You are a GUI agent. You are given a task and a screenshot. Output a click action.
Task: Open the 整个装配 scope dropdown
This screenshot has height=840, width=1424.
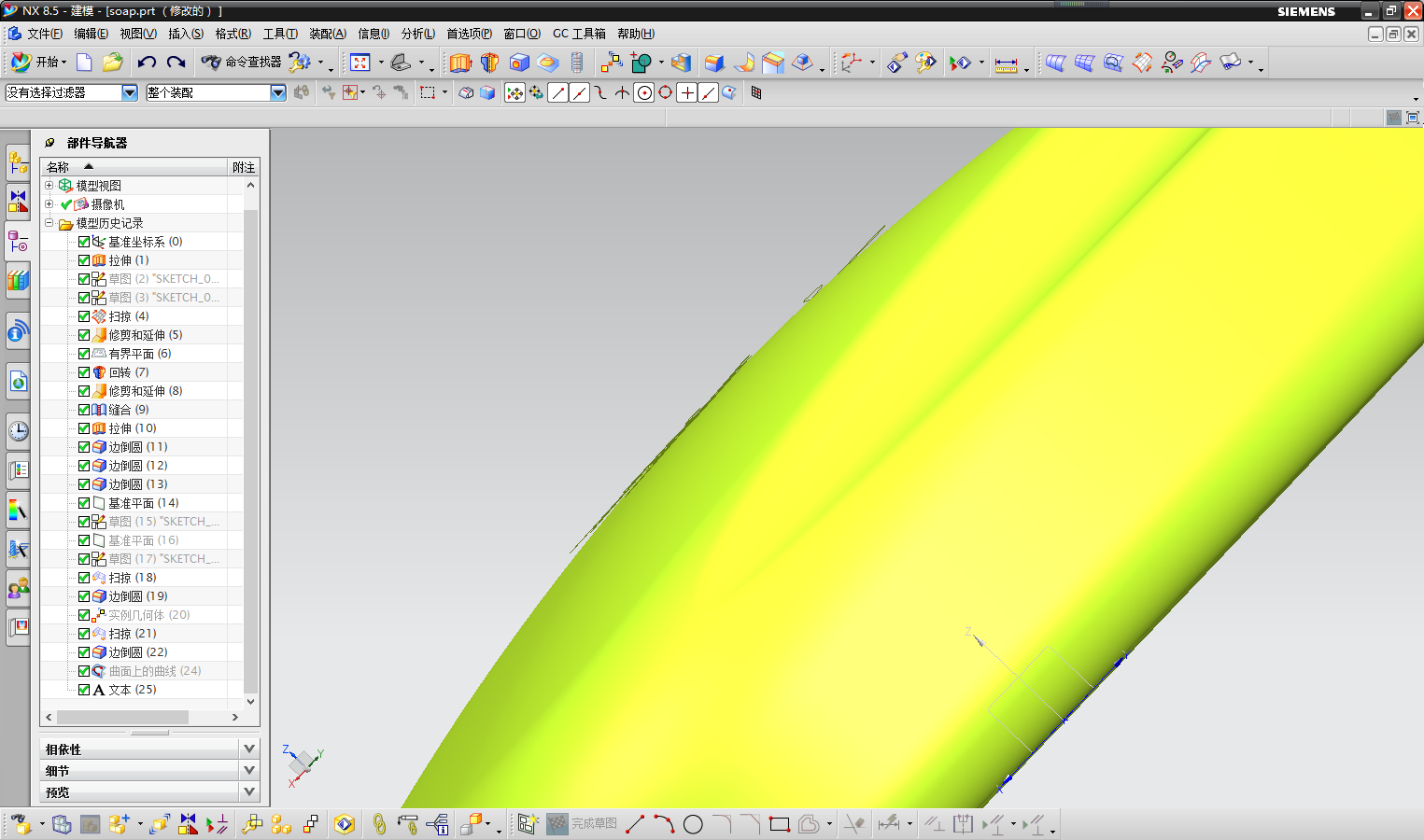[277, 92]
